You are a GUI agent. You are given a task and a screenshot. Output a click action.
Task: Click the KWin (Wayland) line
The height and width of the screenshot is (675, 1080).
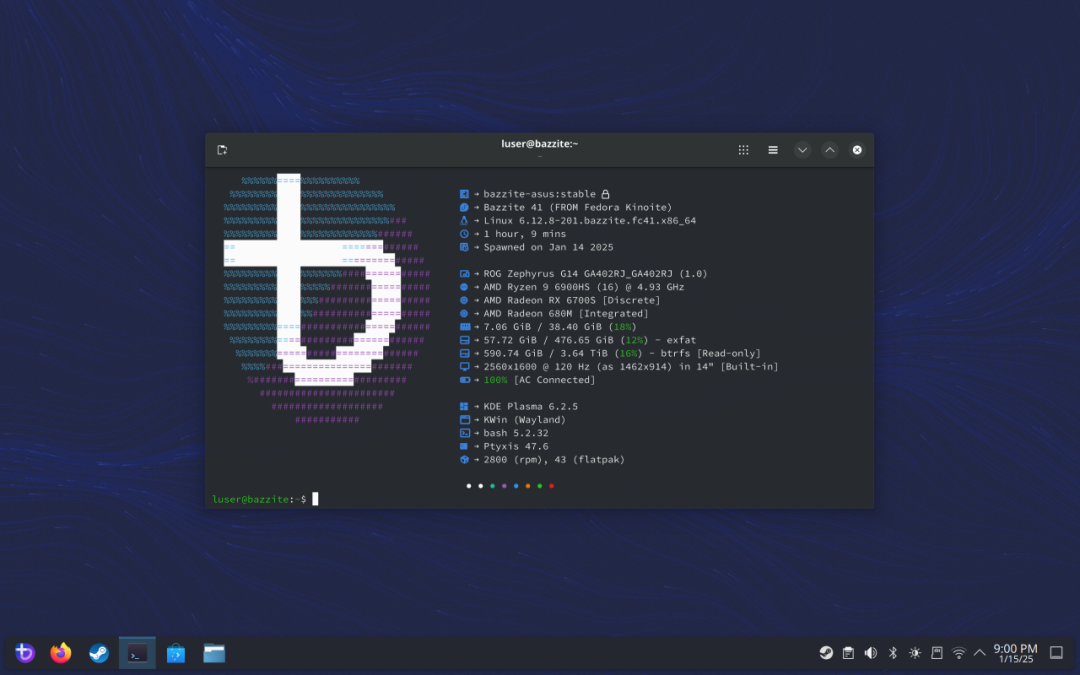(512, 419)
